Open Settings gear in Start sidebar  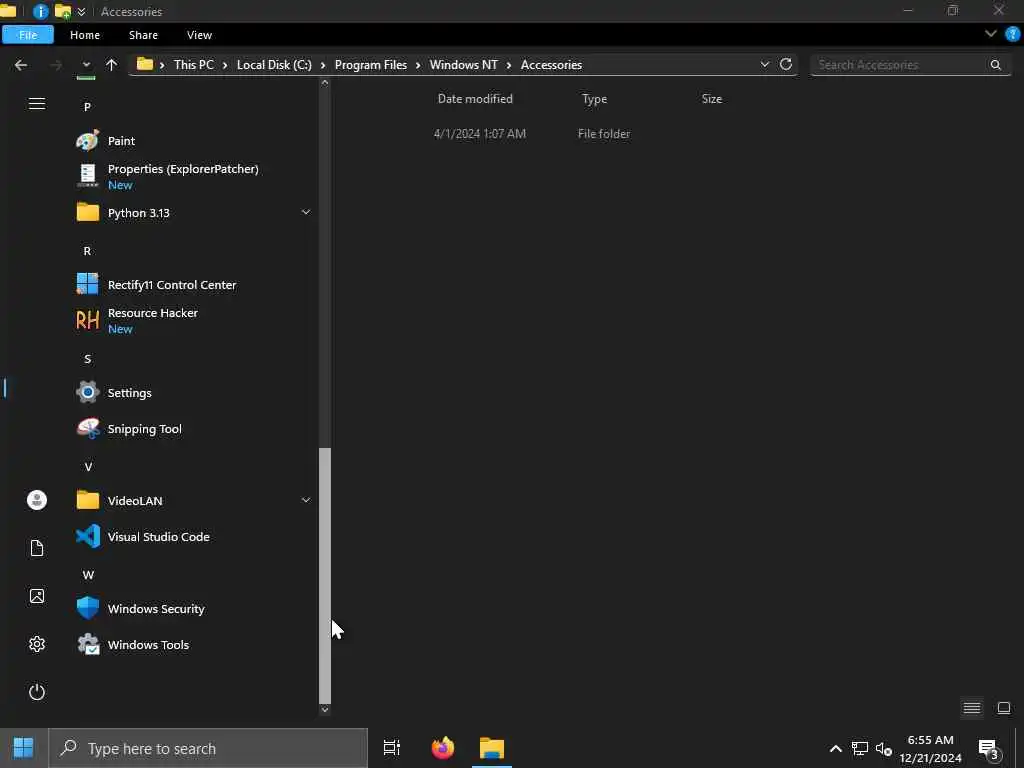(x=37, y=644)
